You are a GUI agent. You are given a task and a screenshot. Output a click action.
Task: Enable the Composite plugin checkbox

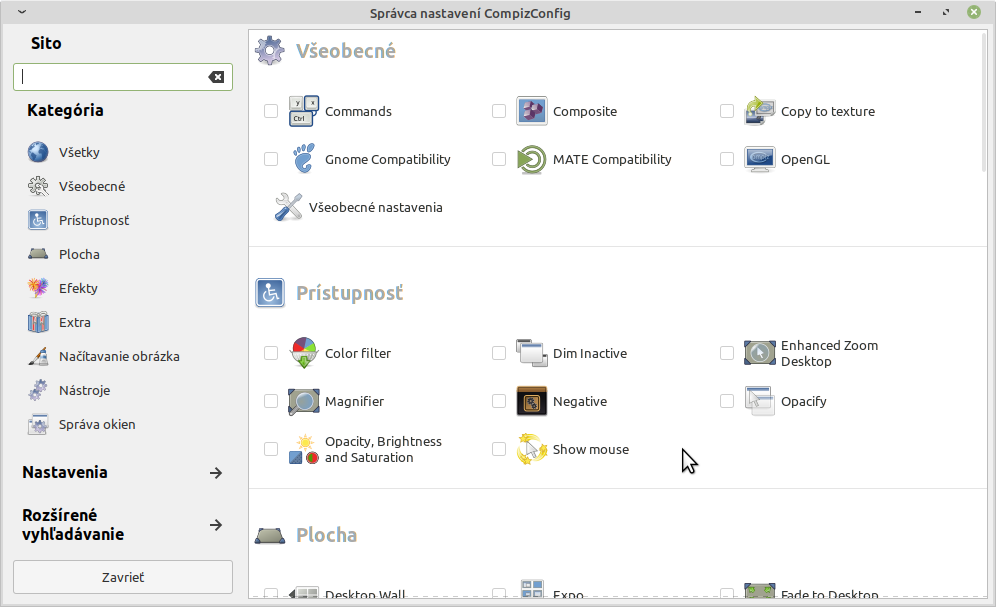(x=499, y=111)
